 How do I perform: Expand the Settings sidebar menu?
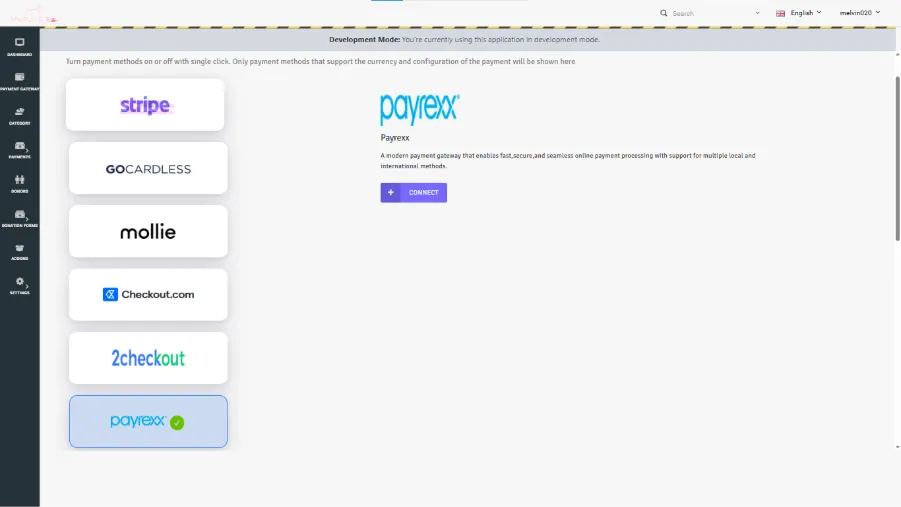20,286
